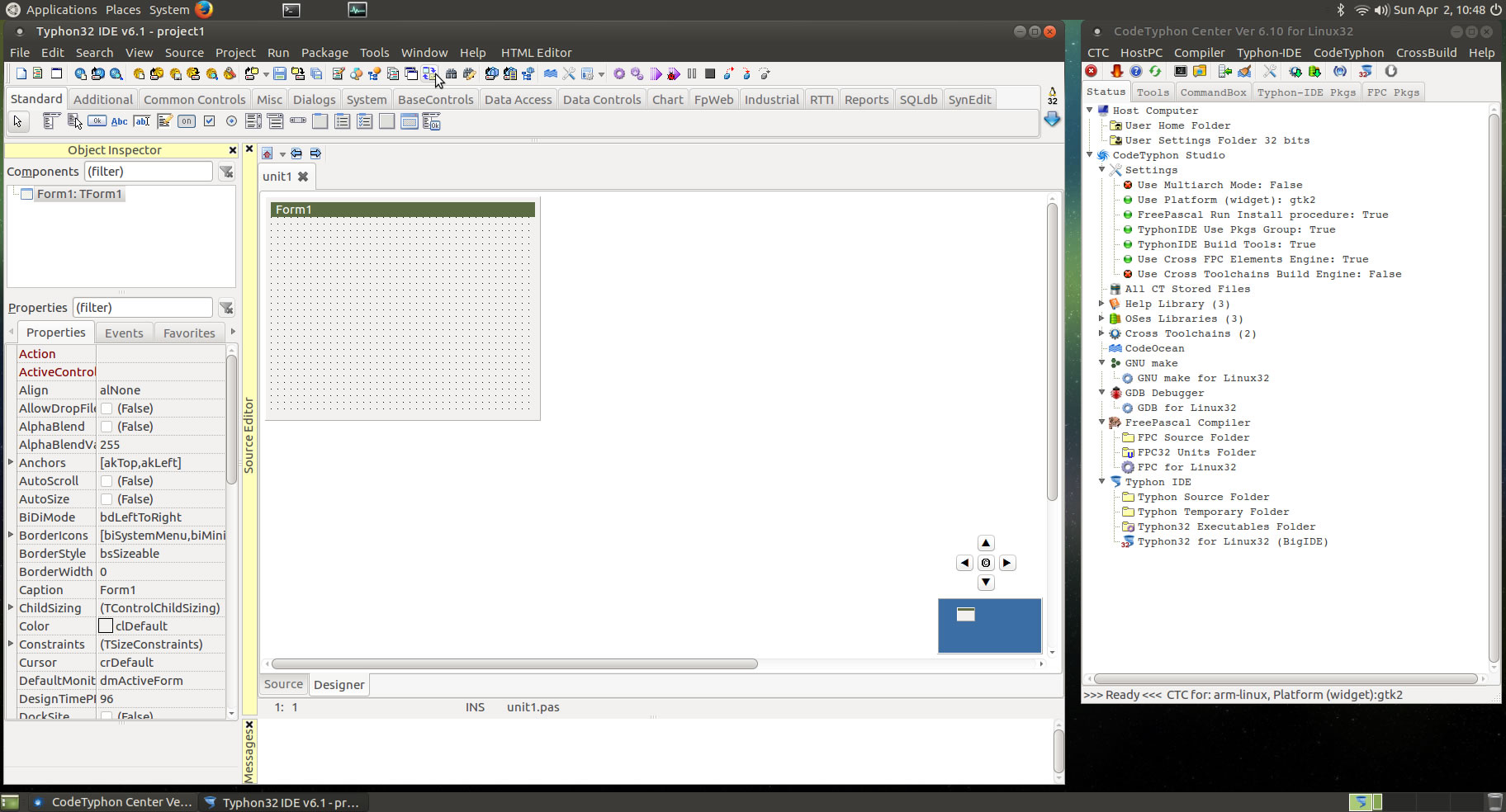Click the Run (purple arrow) toolbar icon
The height and width of the screenshot is (812, 1506).
point(656,73)
